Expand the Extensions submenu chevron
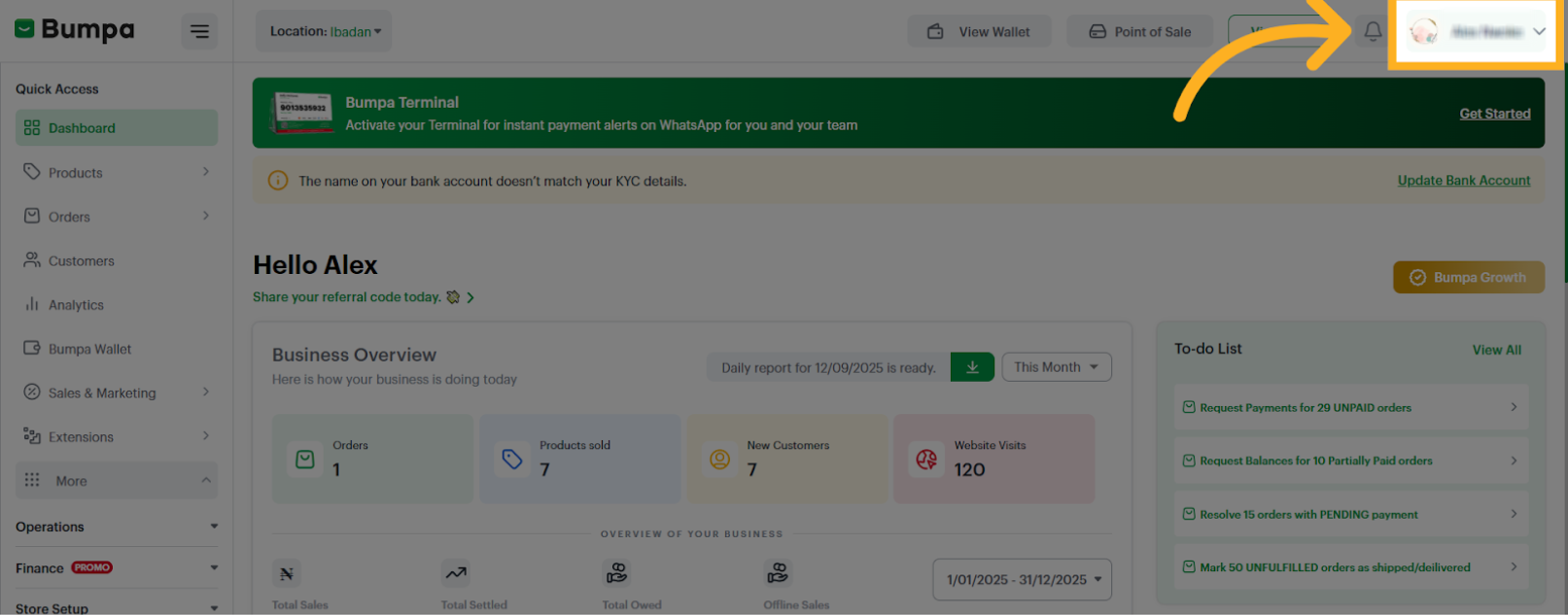The height and width of the screenshot is (615, 1568). 206,435
